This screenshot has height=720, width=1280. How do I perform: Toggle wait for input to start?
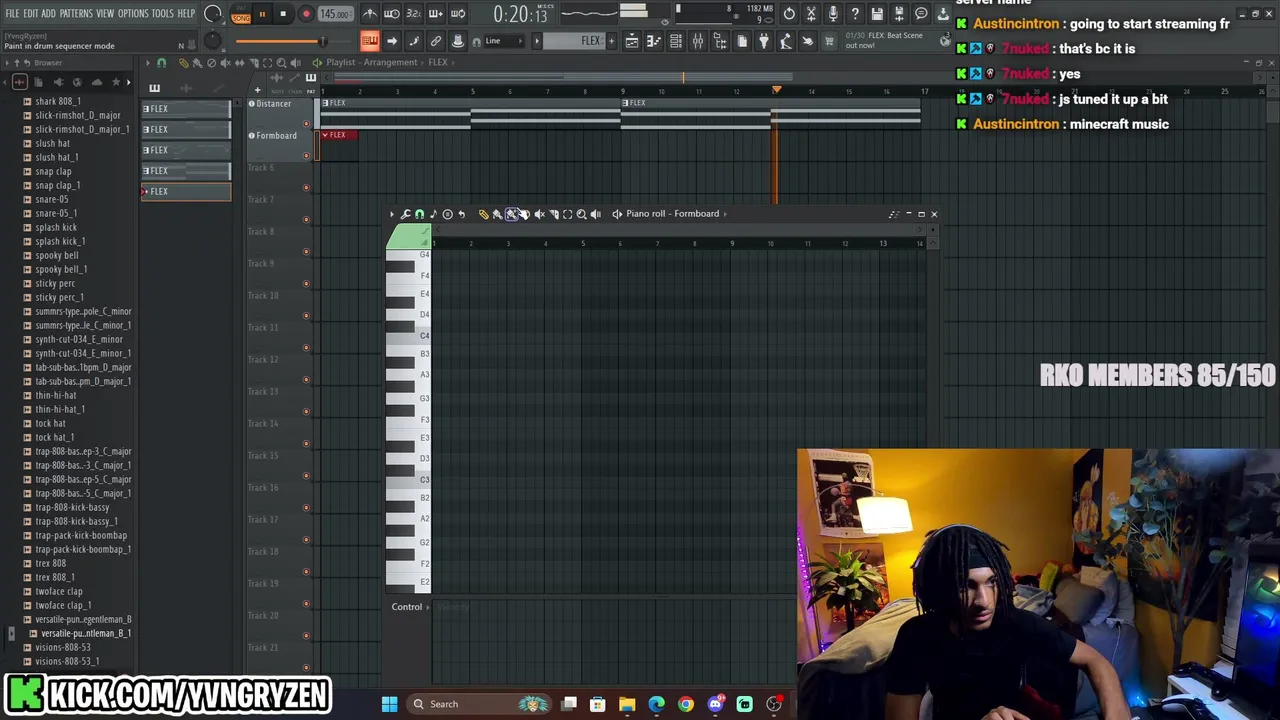pos(392,14)
